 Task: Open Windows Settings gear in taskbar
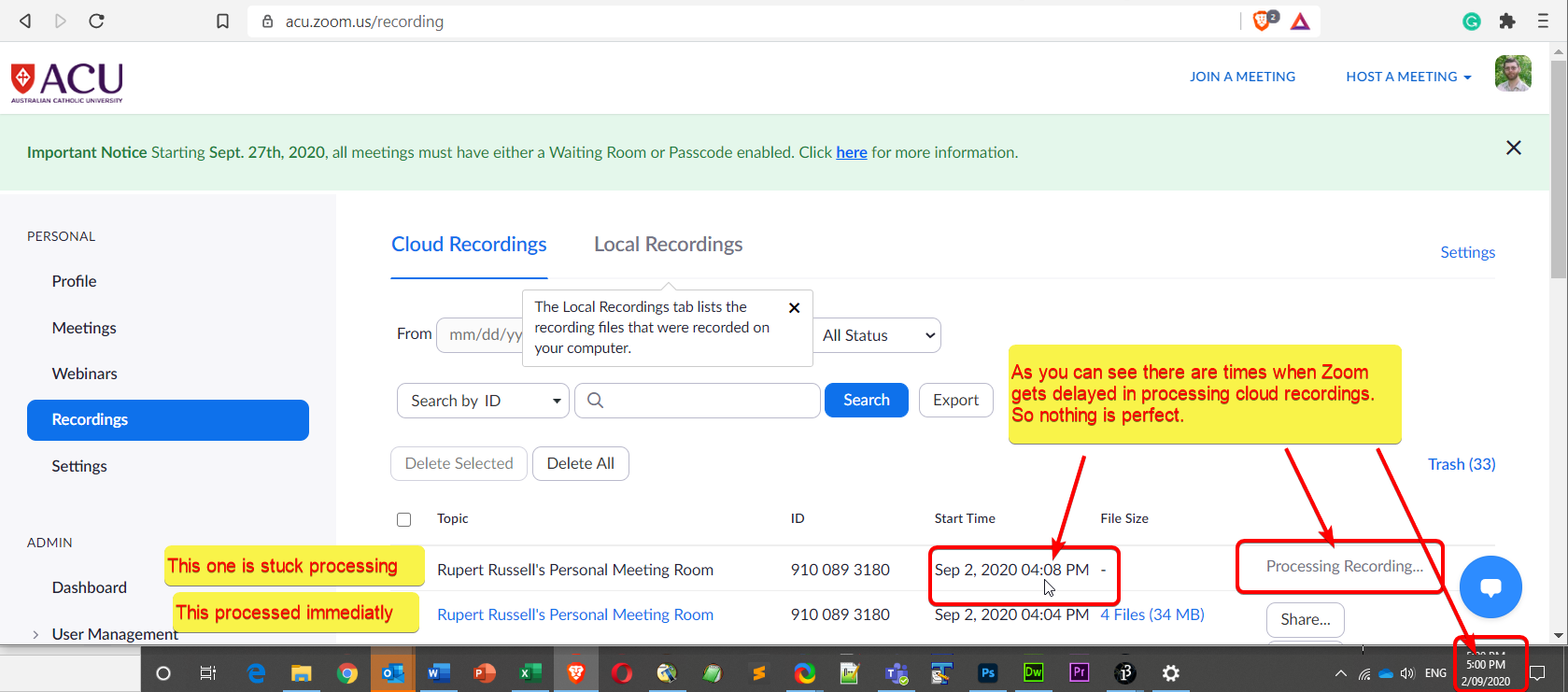(1171, 672)
